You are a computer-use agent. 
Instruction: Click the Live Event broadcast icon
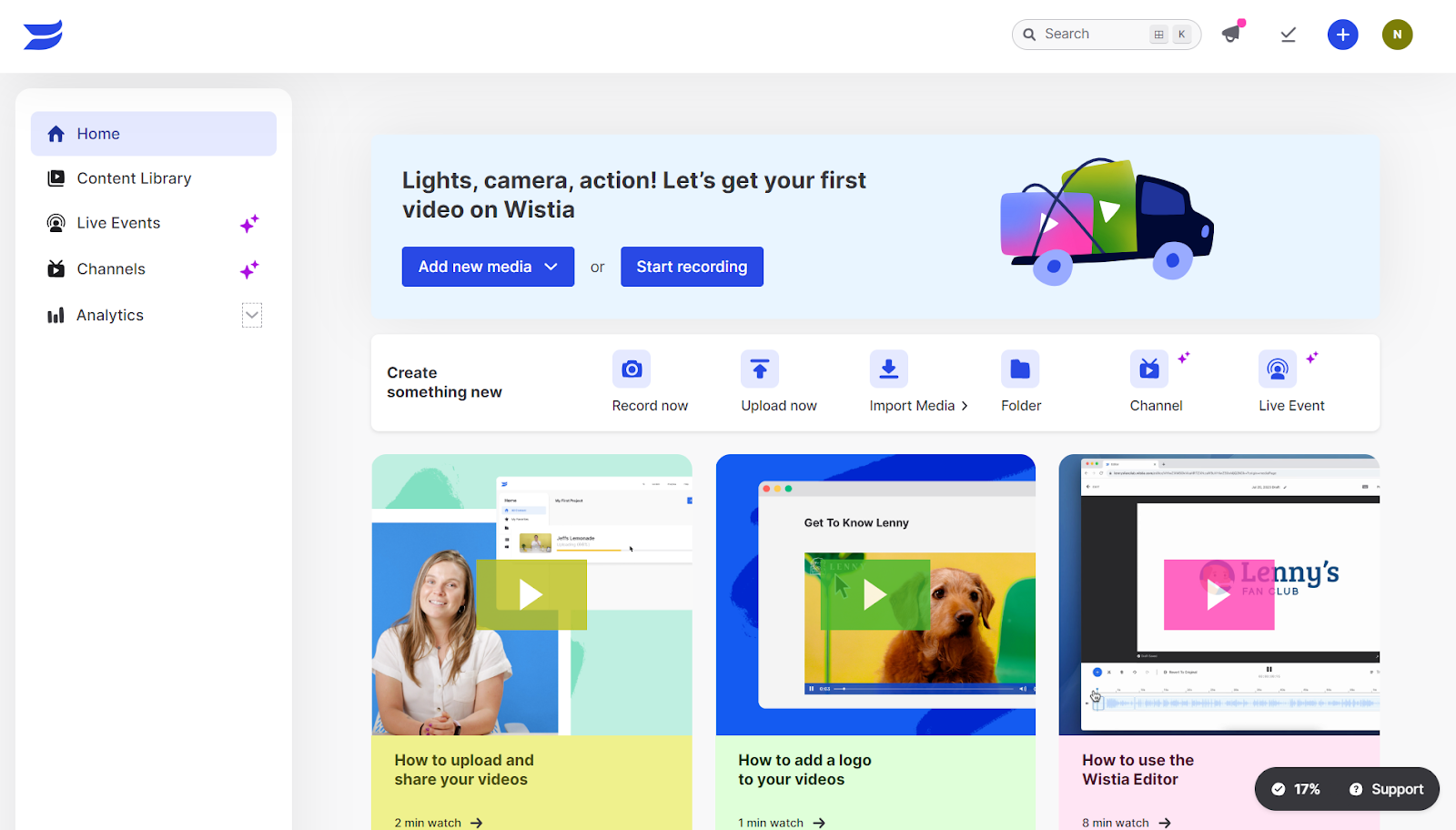(1278, 369)
